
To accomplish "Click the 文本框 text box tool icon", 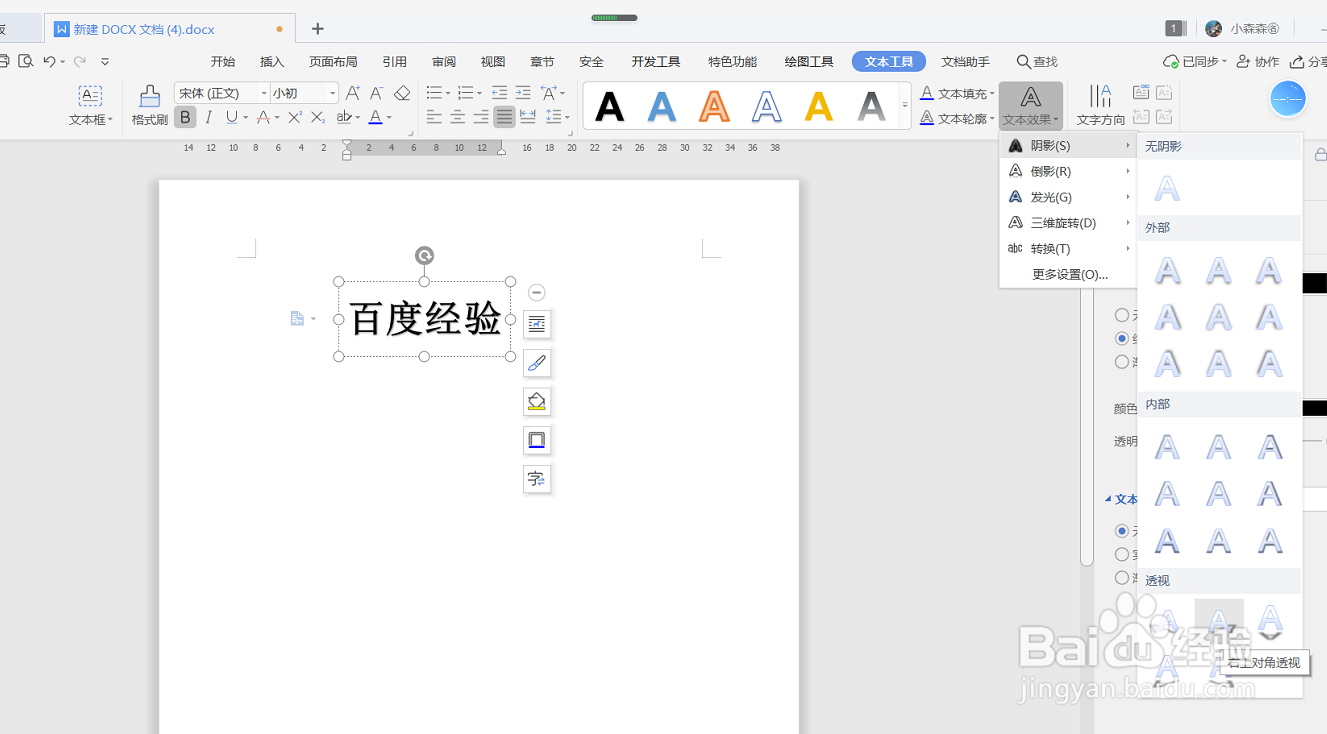I will (90, 96).
